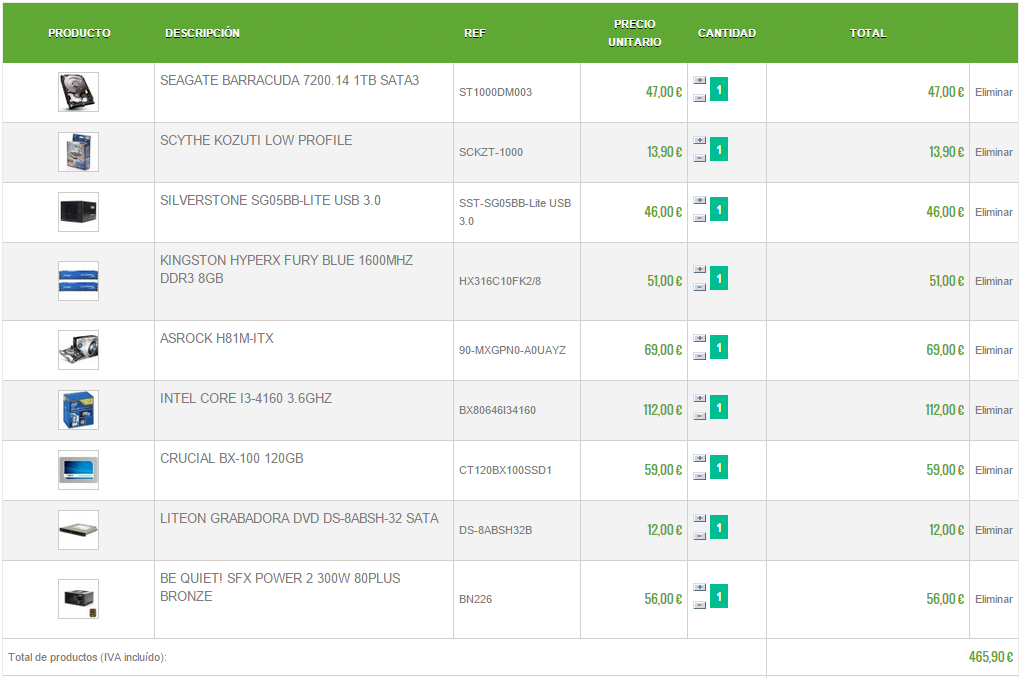
Task: Open INTEL CORE I3-4160 3.6GHZ description
Action: tap(246, 399)
